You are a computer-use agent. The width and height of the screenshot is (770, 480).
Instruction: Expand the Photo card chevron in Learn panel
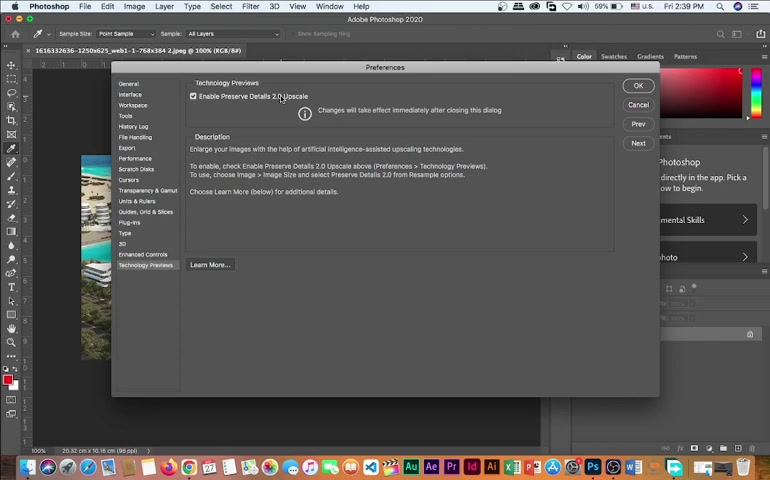click(745, 257)
